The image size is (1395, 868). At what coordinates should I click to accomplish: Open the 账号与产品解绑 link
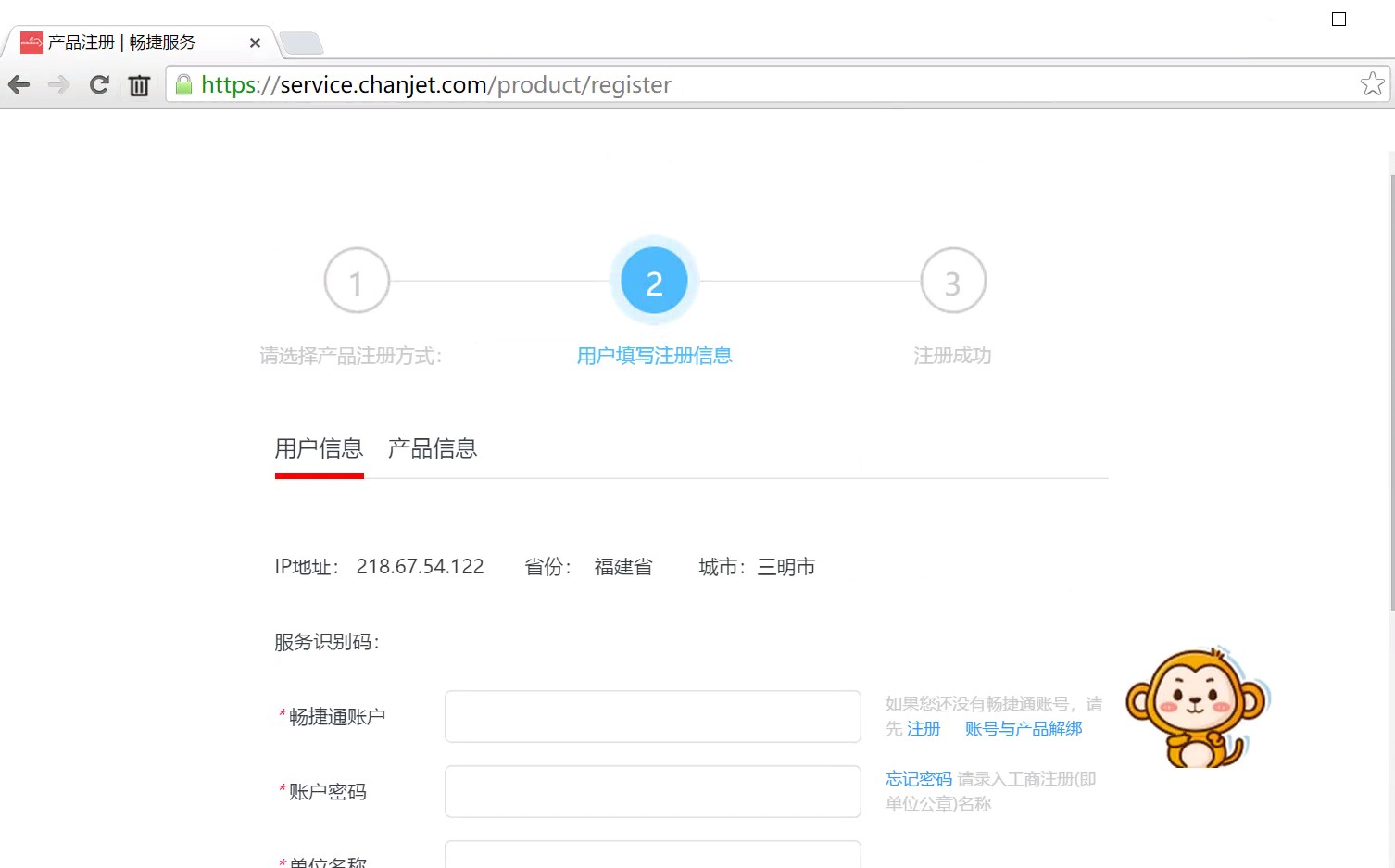click(1024, 729)
